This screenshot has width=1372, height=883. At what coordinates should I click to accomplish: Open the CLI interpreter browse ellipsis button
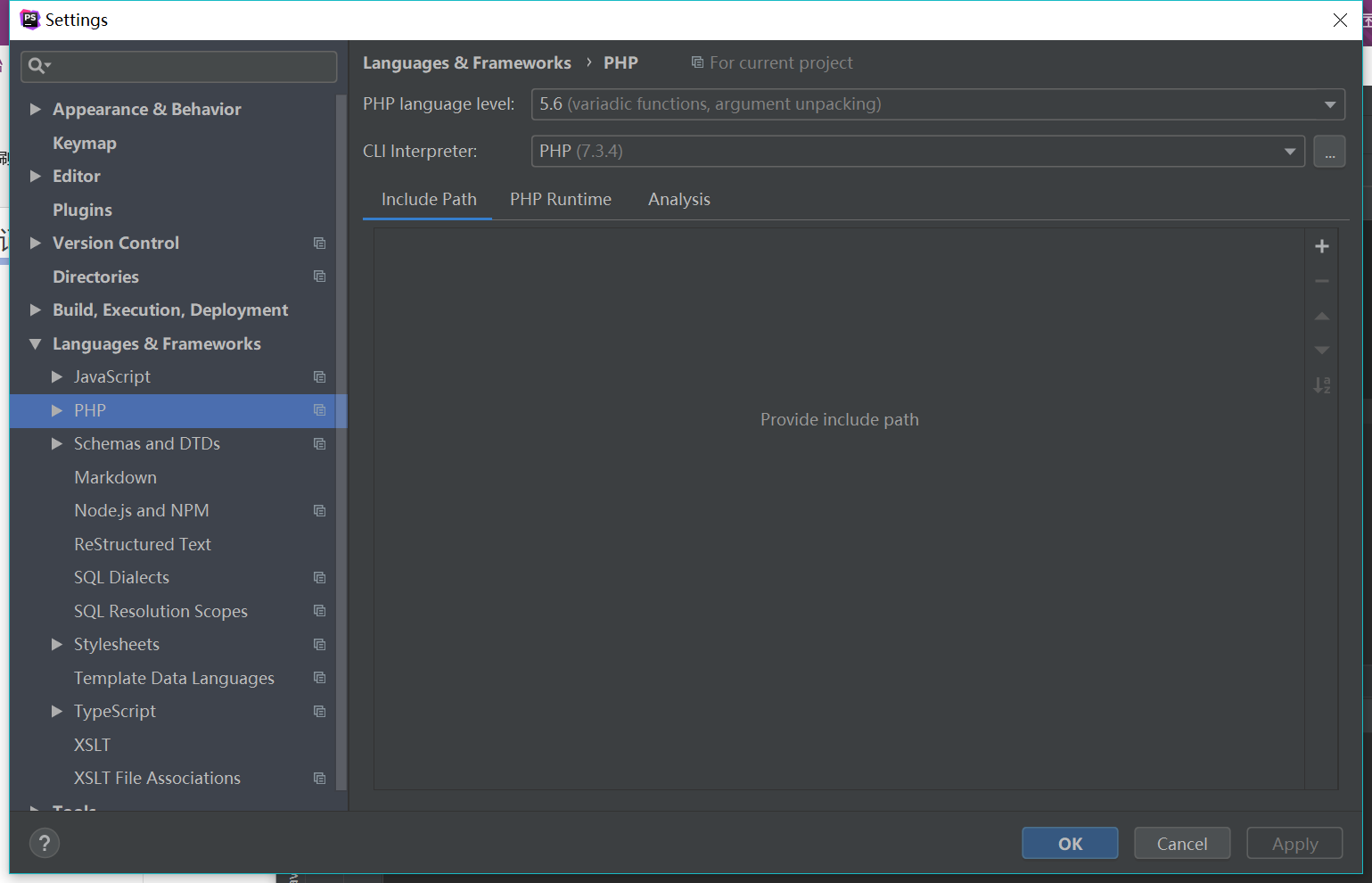(1329, 152)
